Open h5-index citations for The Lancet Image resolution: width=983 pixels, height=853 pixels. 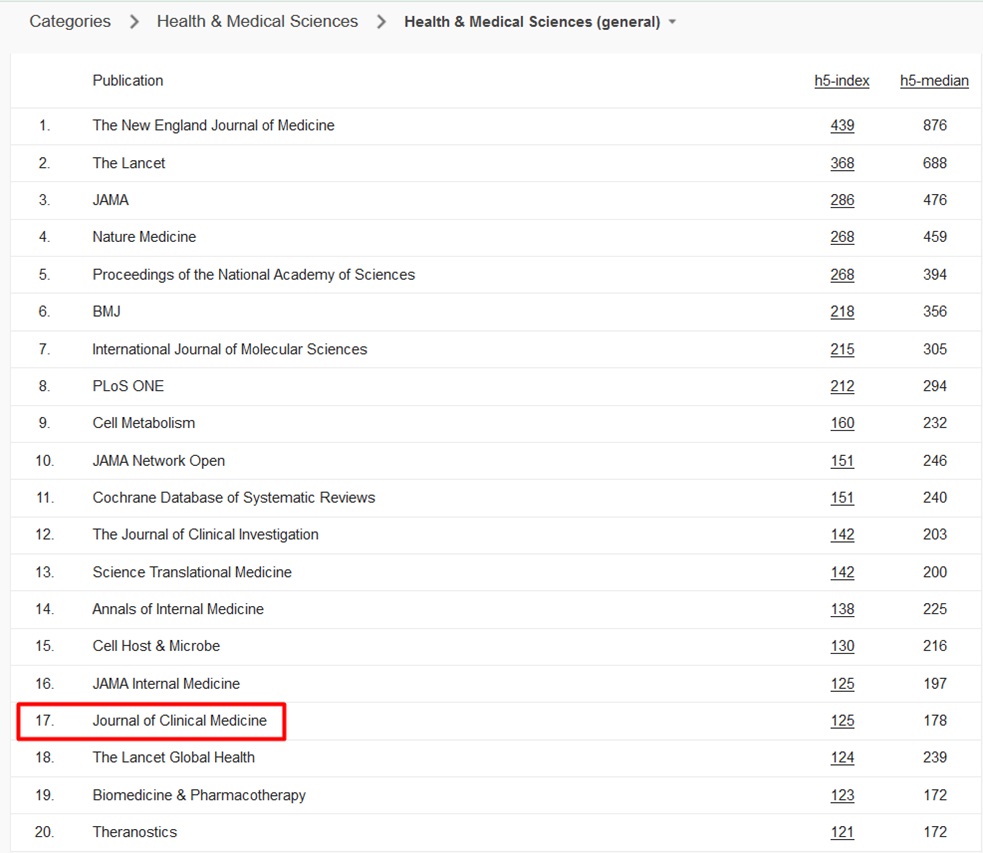click(842, 163)
